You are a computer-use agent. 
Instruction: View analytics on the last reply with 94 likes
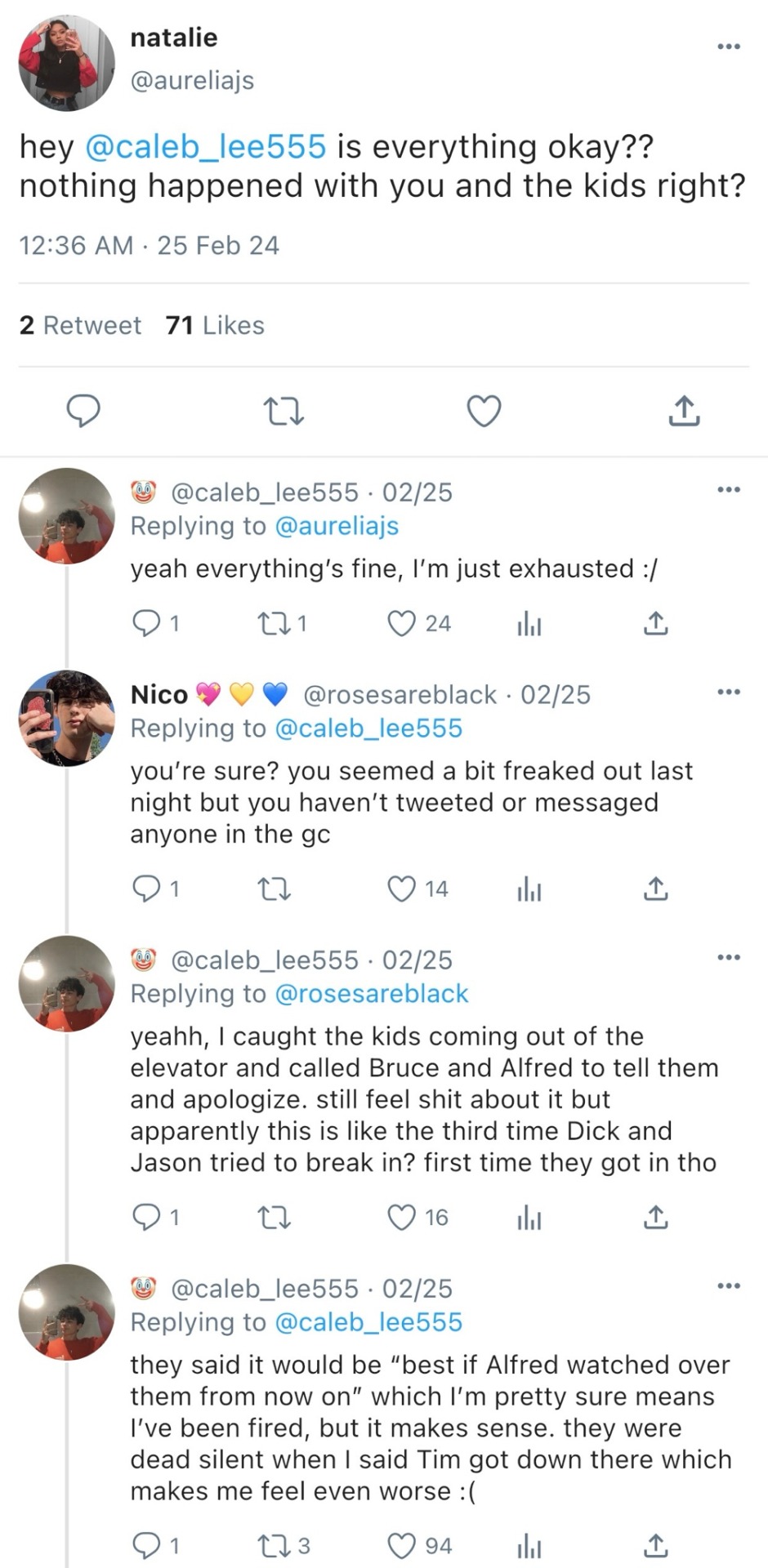[529, 1546]
